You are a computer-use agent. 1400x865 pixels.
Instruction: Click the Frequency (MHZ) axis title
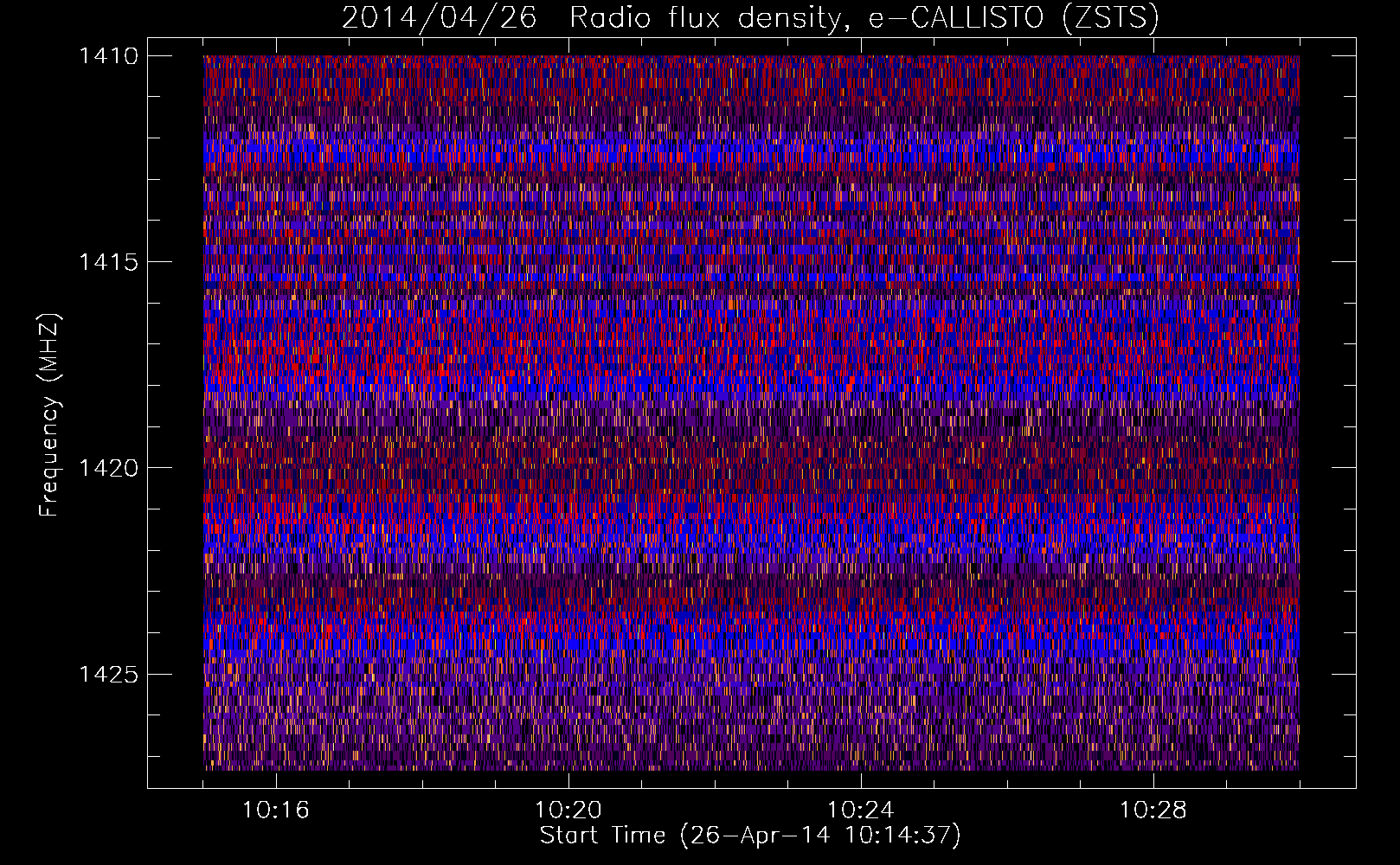[x=50, y=415]
